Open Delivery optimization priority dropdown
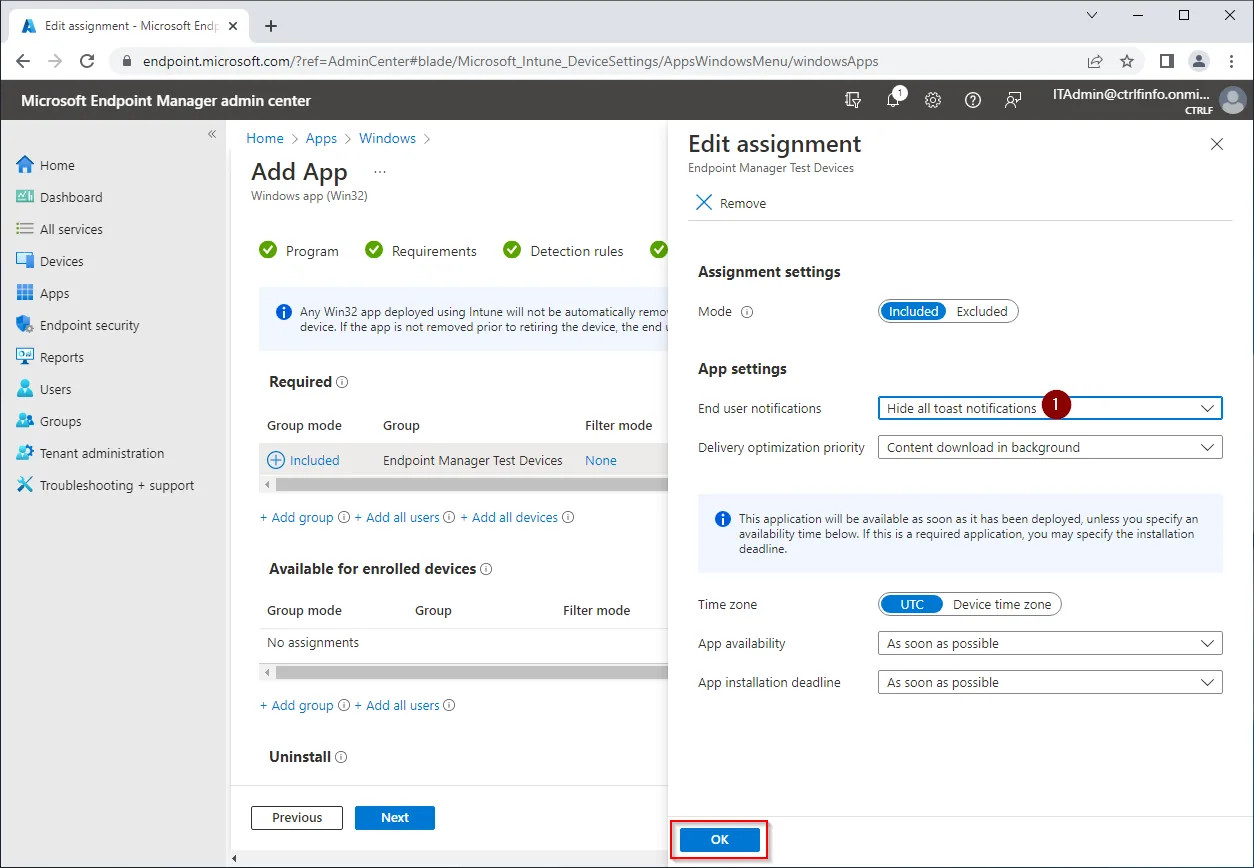The image size is (1254, 868). (x=1050, y=447)
